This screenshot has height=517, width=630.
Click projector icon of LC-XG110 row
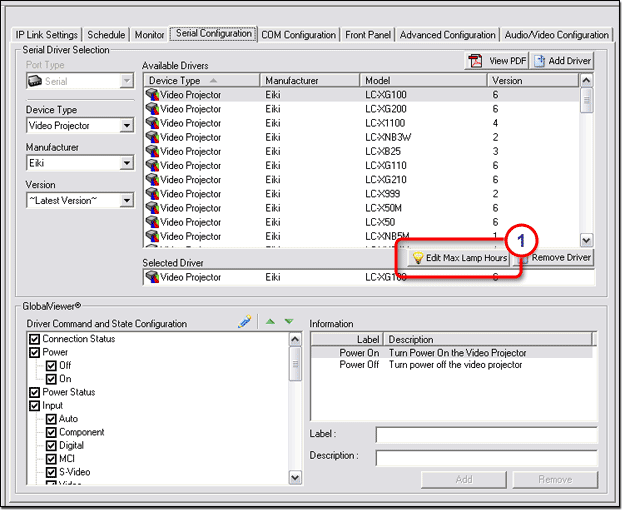152,166
